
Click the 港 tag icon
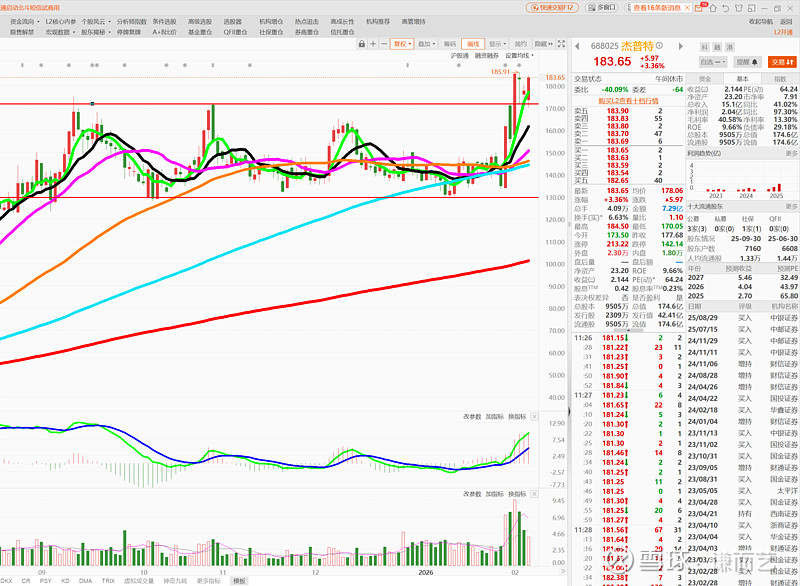pos(730,47)
